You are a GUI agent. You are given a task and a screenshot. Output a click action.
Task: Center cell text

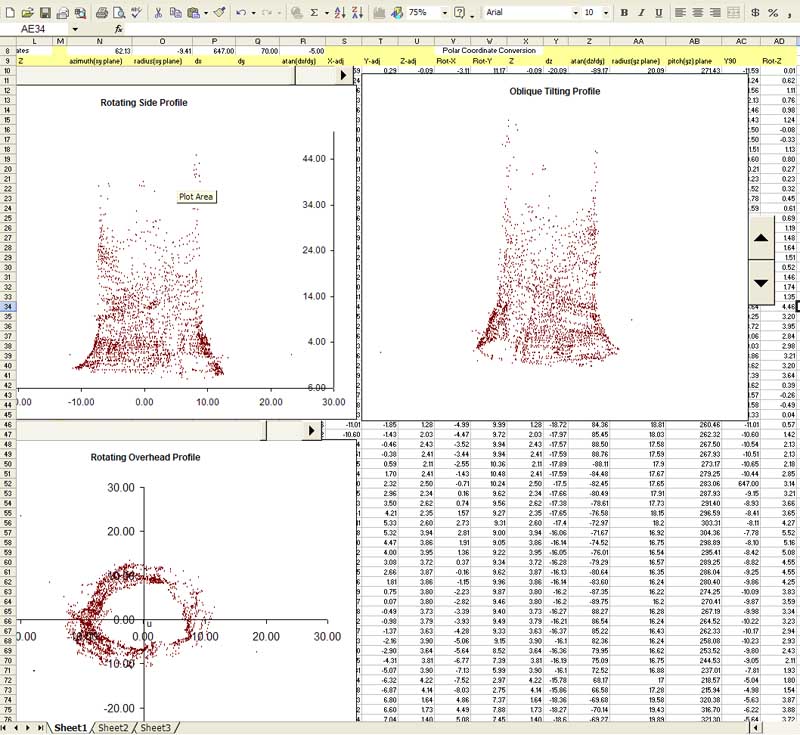[697, 13]
